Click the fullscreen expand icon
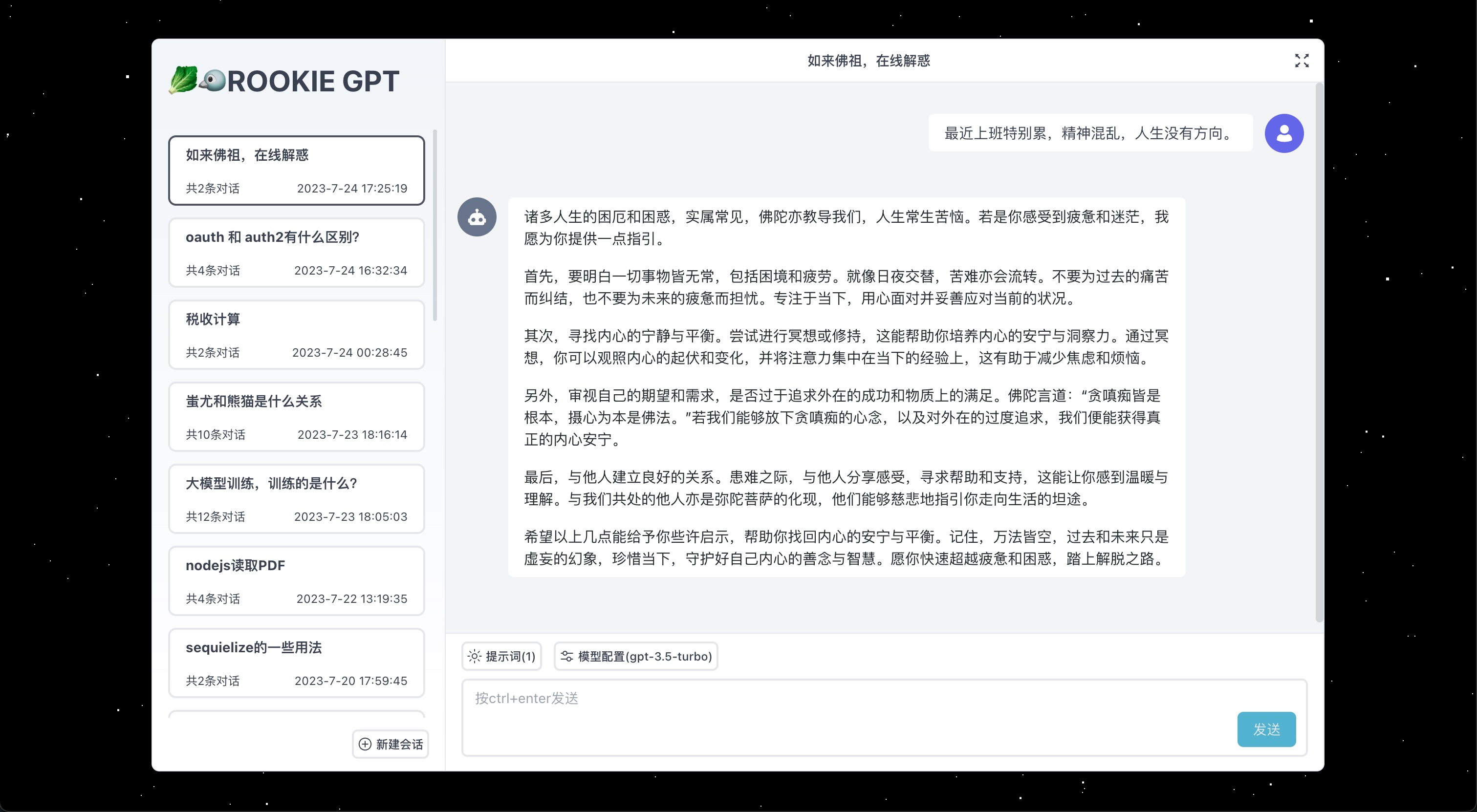The image size is (1477, 812). point(1302,61)
